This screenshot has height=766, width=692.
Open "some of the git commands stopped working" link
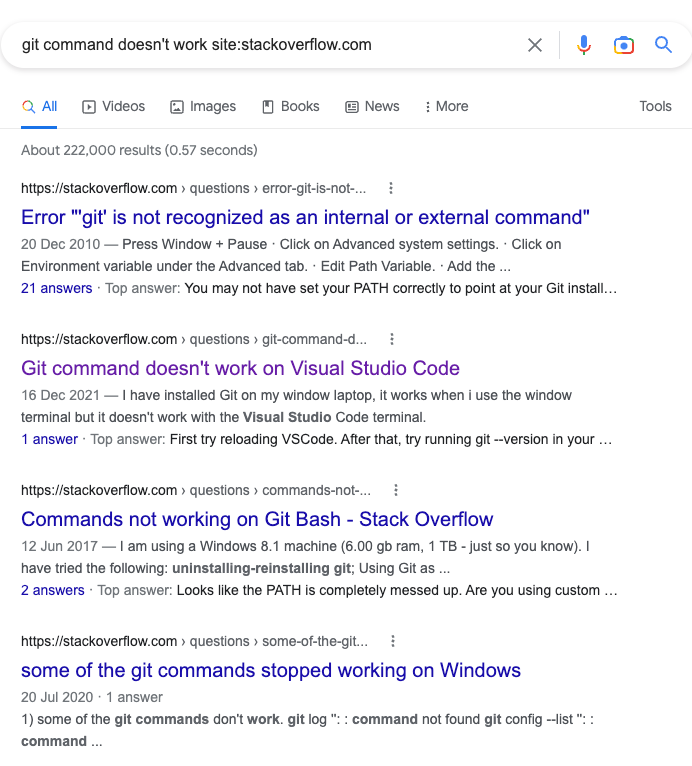[x=271, y=670]
